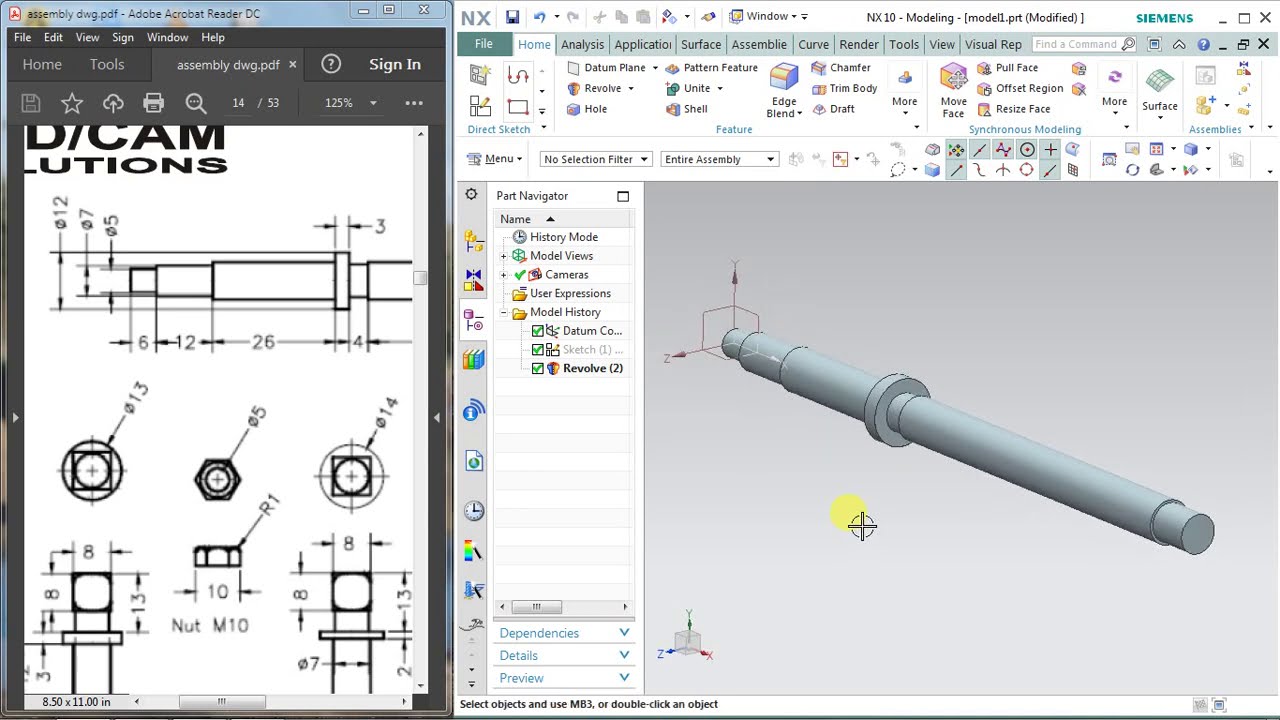Image resolution: width=1280 pixels, height=720 pixels.
Task: Click the Revolve feature tool
Action: (594, 88)
